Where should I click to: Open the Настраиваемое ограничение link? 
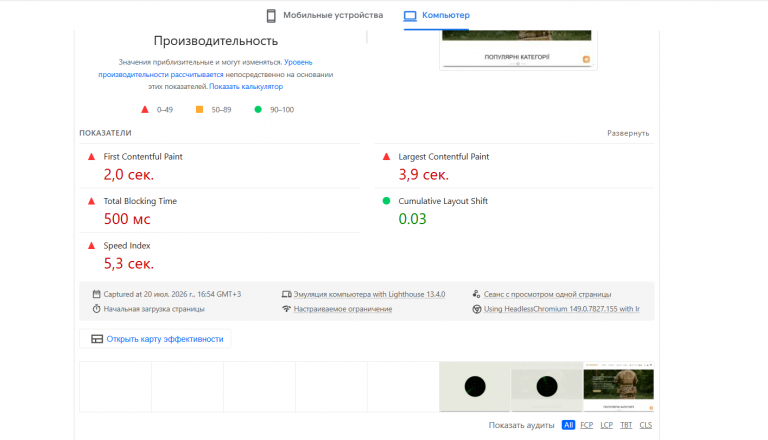343,309
